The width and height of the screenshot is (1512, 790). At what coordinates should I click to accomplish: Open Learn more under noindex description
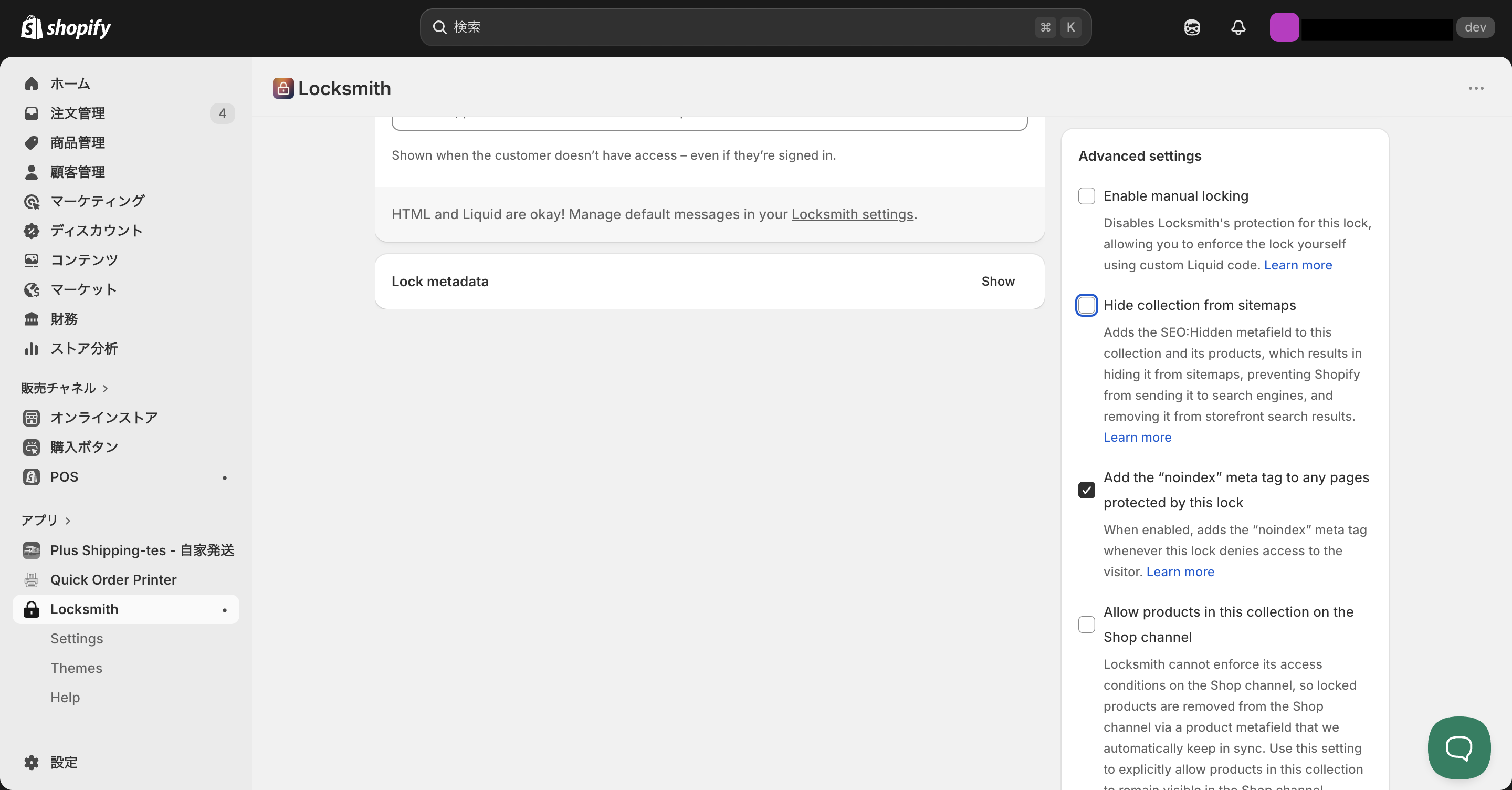[x=1180, y=572]
